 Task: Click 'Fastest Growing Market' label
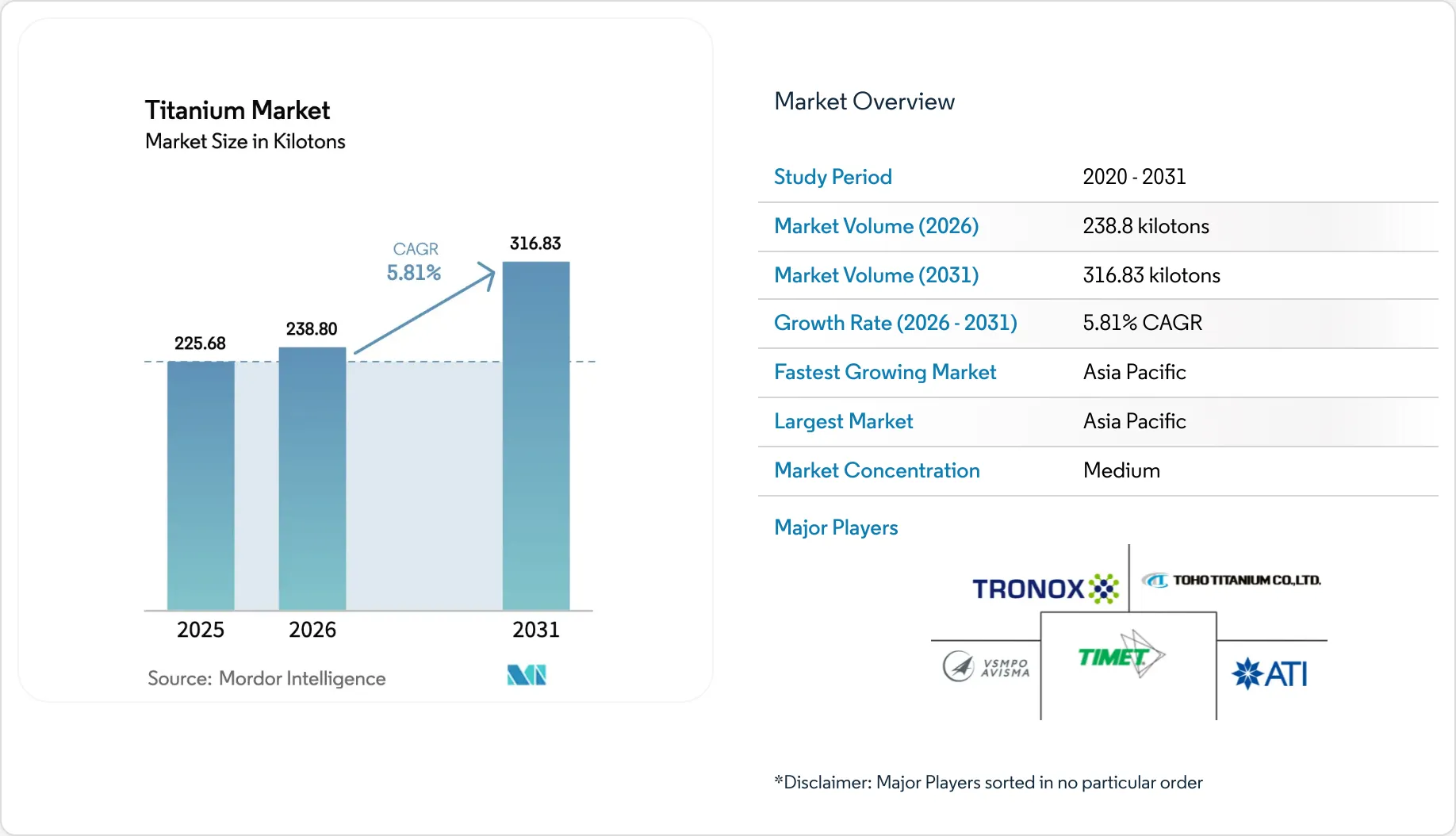coord(885,372)
